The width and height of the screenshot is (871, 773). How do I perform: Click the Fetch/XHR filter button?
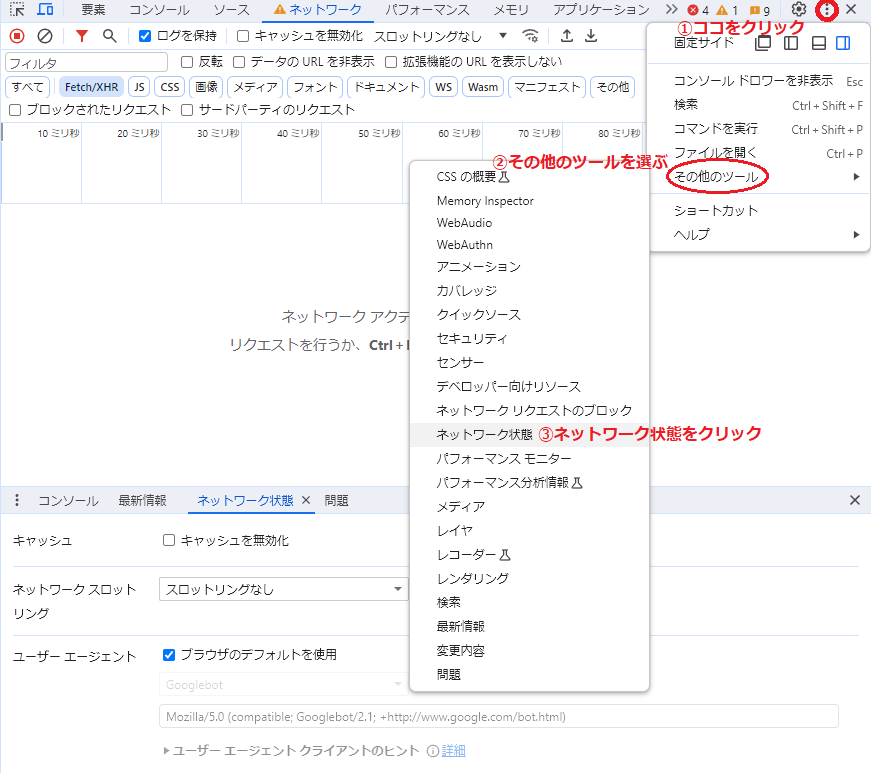click(91, 87)
